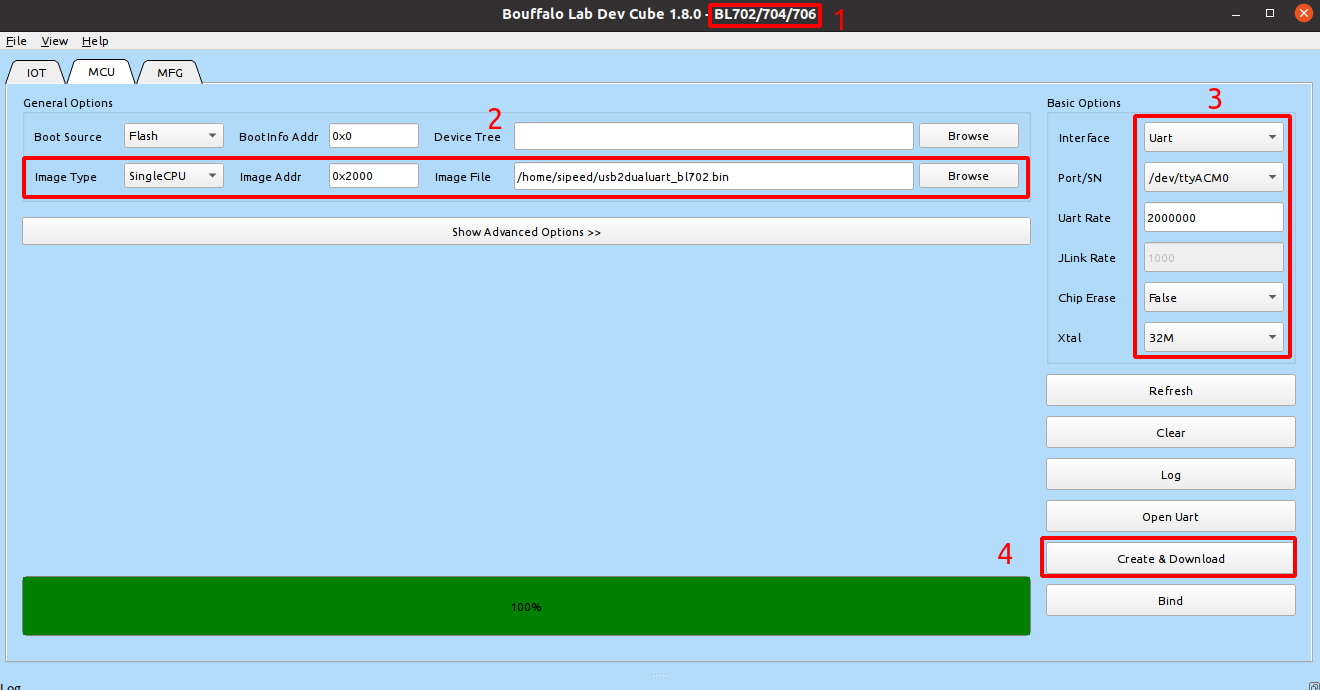Click the Clear button
1320x690 pixels.
pyautogui.click(x=1171, y=433)
